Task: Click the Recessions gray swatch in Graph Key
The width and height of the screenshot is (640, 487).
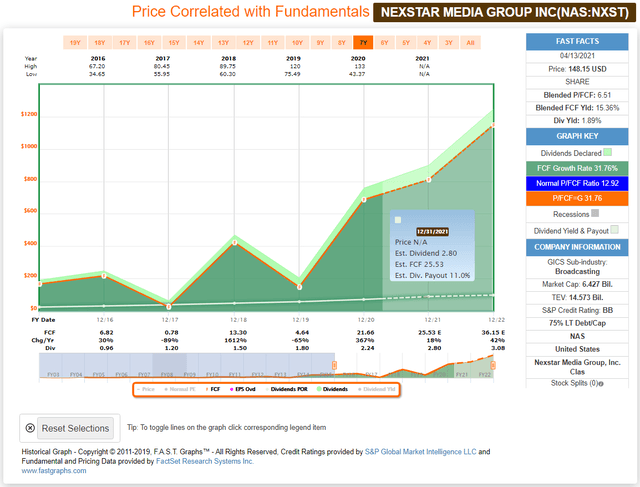Action: (595, 213)
